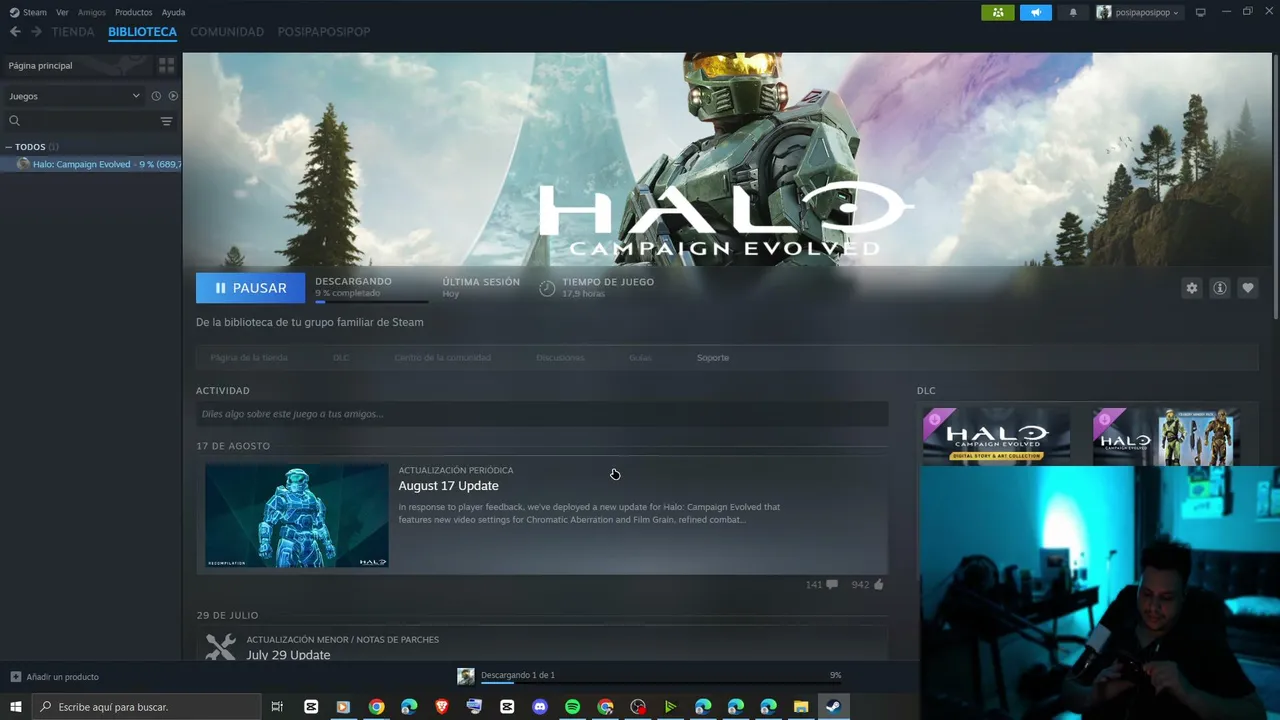This screenshot has width=1280, height=720.
Task: Open the Steam logo menu
Action: coord(28,12)
